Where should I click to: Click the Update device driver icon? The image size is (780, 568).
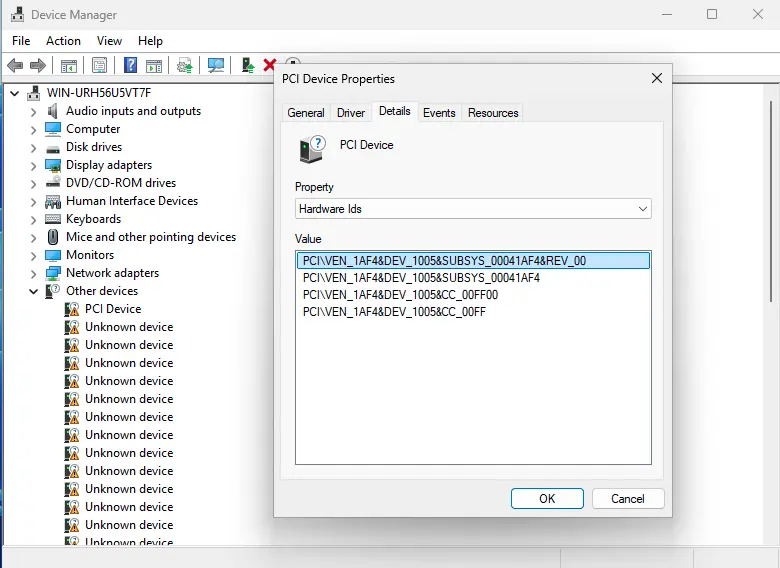pyautogui.click(x=184, y=66)
